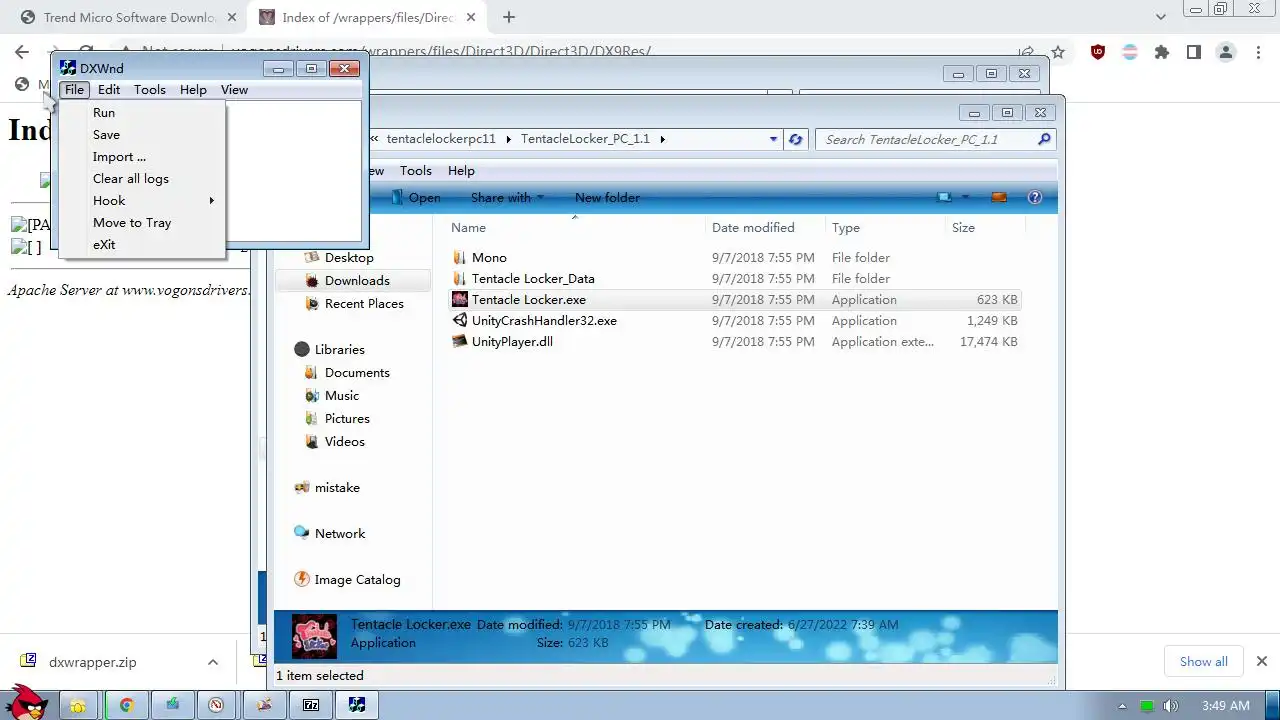Open the Downloads folder in the sidebar
The width and height of the screenshot is (1280, 720).
click(x=357, y=281)
